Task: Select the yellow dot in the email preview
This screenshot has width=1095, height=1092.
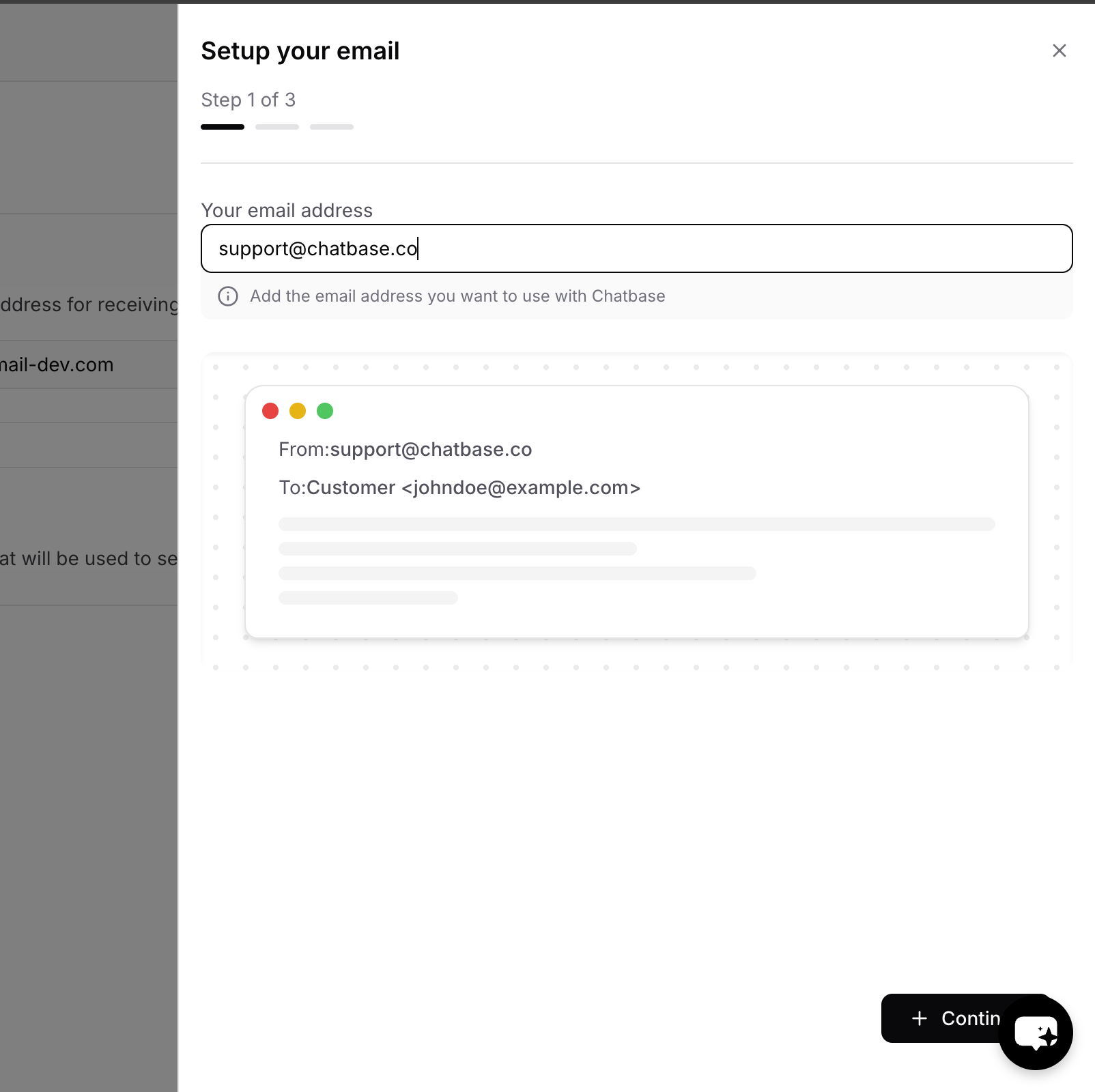Action: (298, 410)
